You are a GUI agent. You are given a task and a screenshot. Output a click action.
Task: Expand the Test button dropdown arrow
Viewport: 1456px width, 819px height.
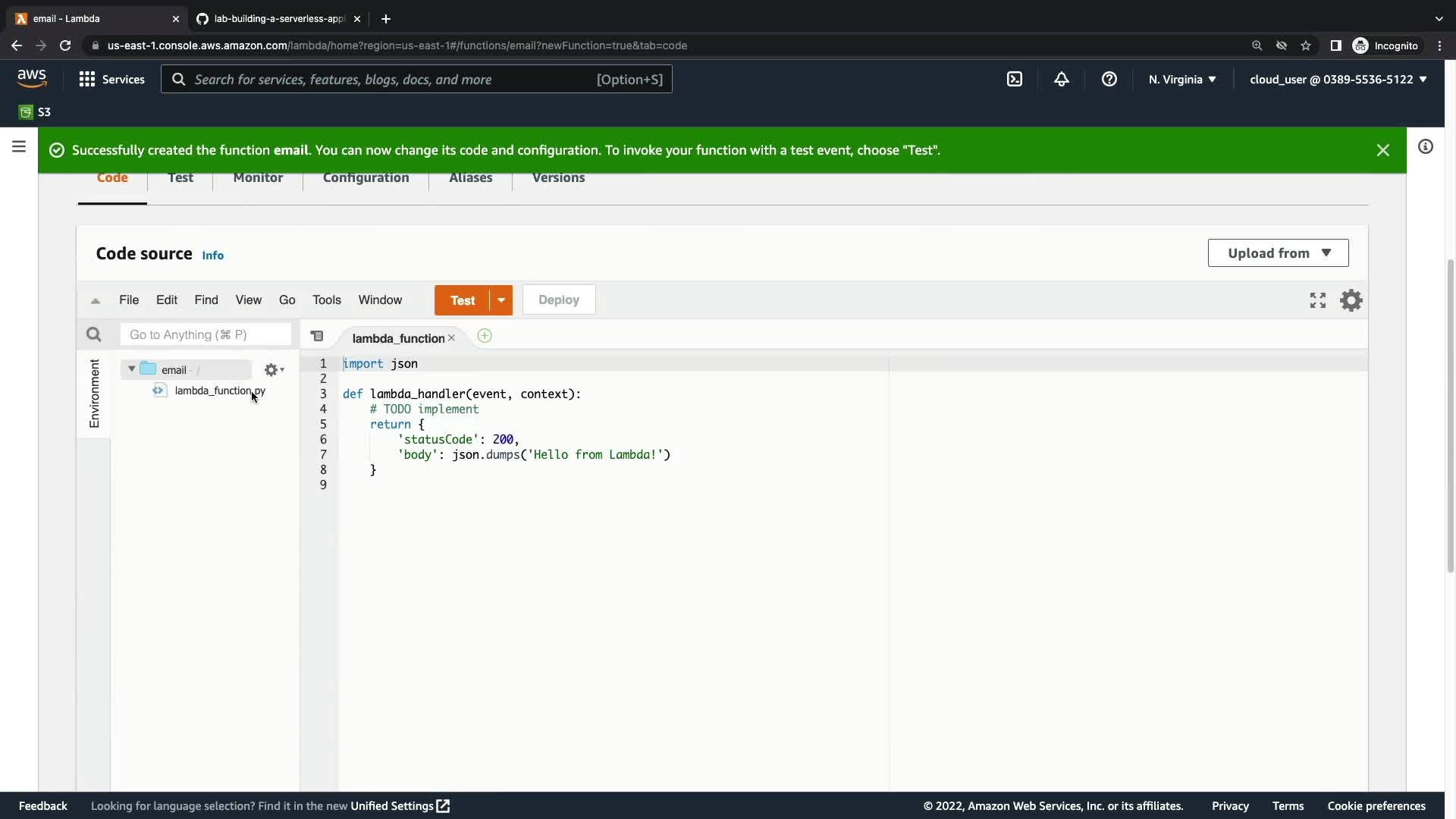tap(501, 300)
